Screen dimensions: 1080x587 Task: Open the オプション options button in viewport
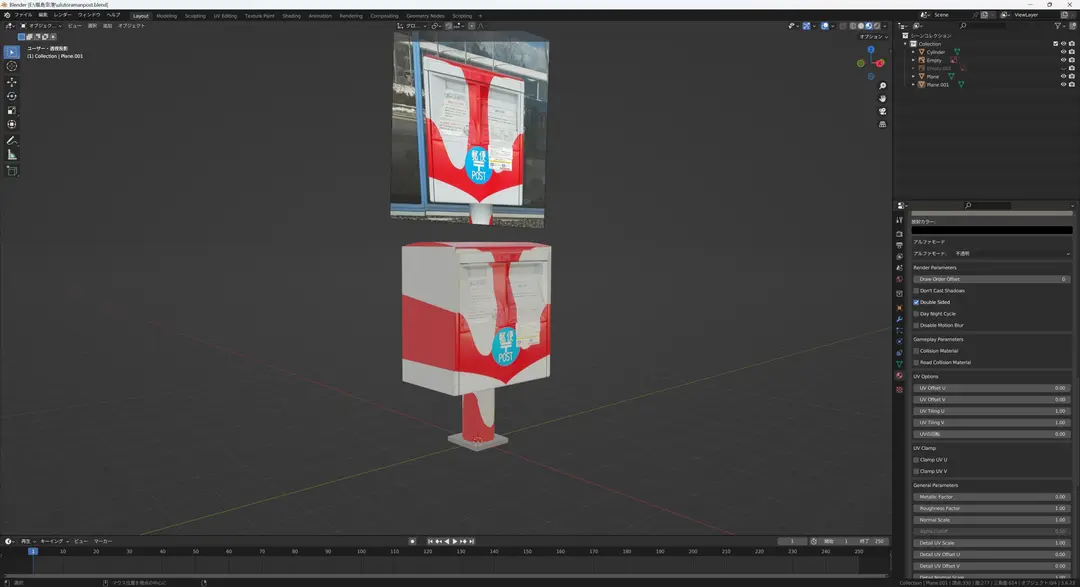coord(873,37)
